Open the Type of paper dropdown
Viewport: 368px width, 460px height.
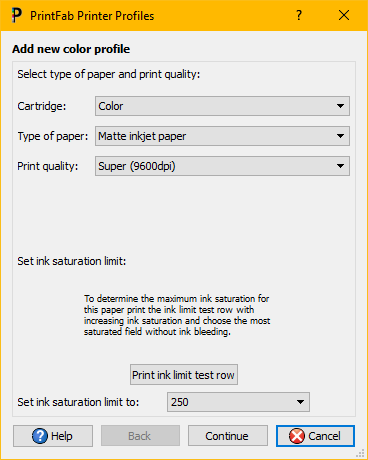[222, 136]
